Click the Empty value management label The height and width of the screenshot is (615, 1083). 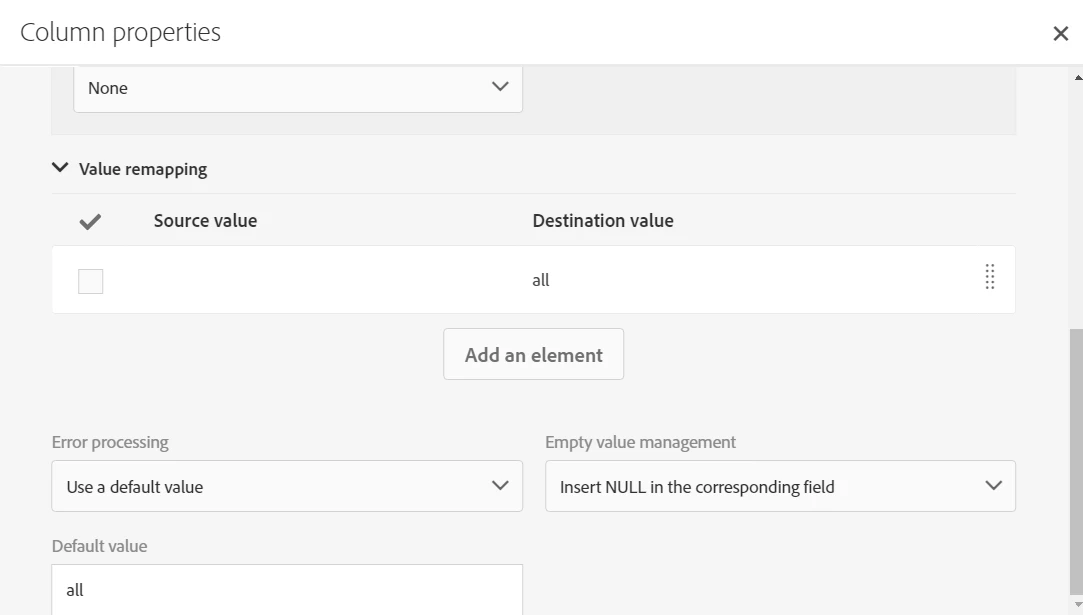[x=640, y=442]
